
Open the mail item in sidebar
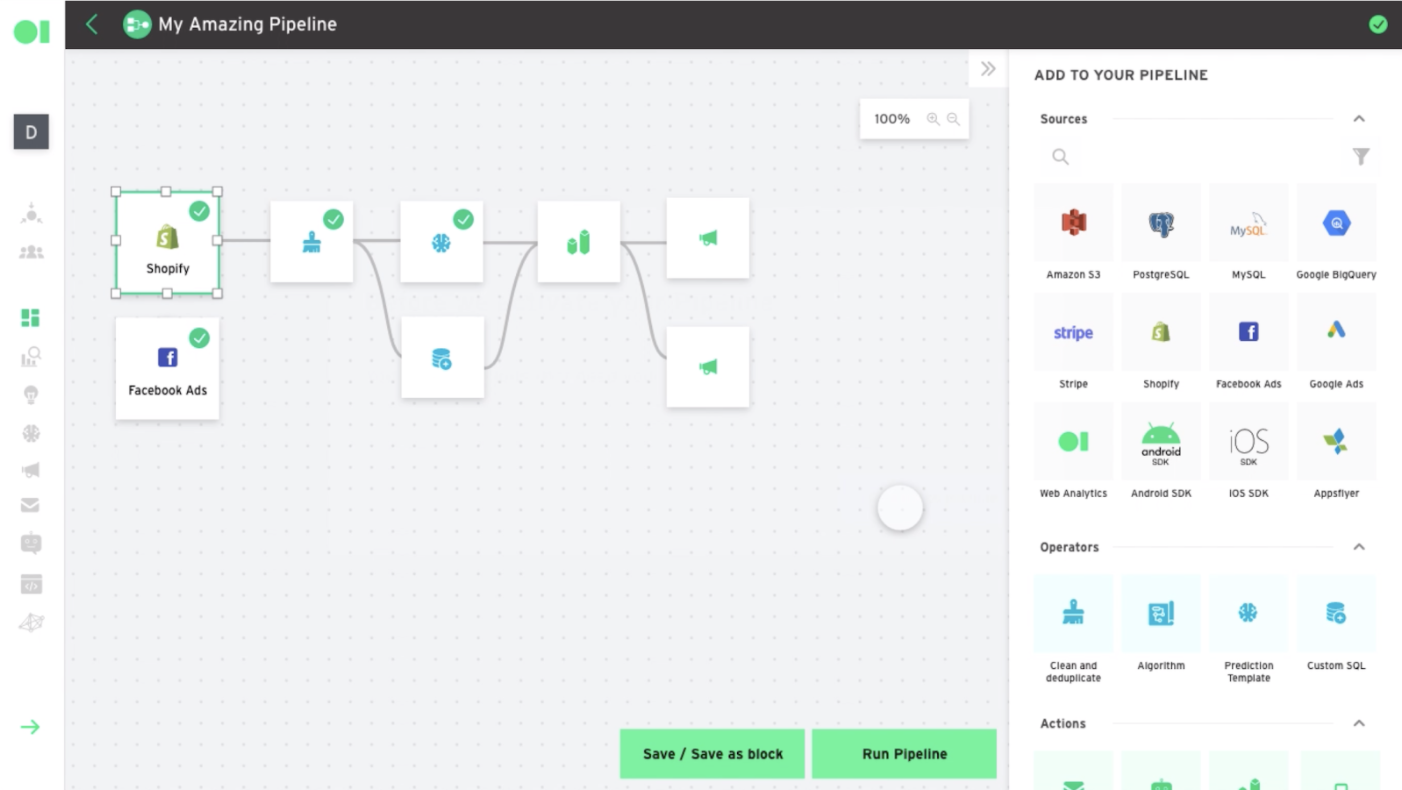pos(31,506)
